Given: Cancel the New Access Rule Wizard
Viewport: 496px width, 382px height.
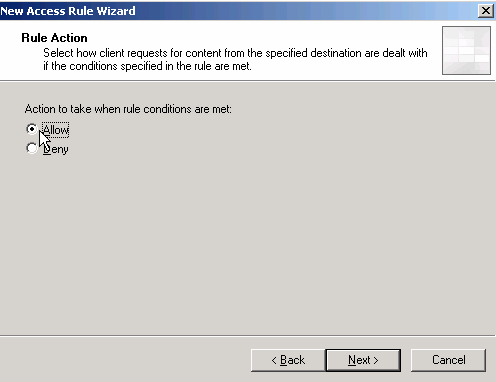Looking at the screenshot, I should [448, 360].
